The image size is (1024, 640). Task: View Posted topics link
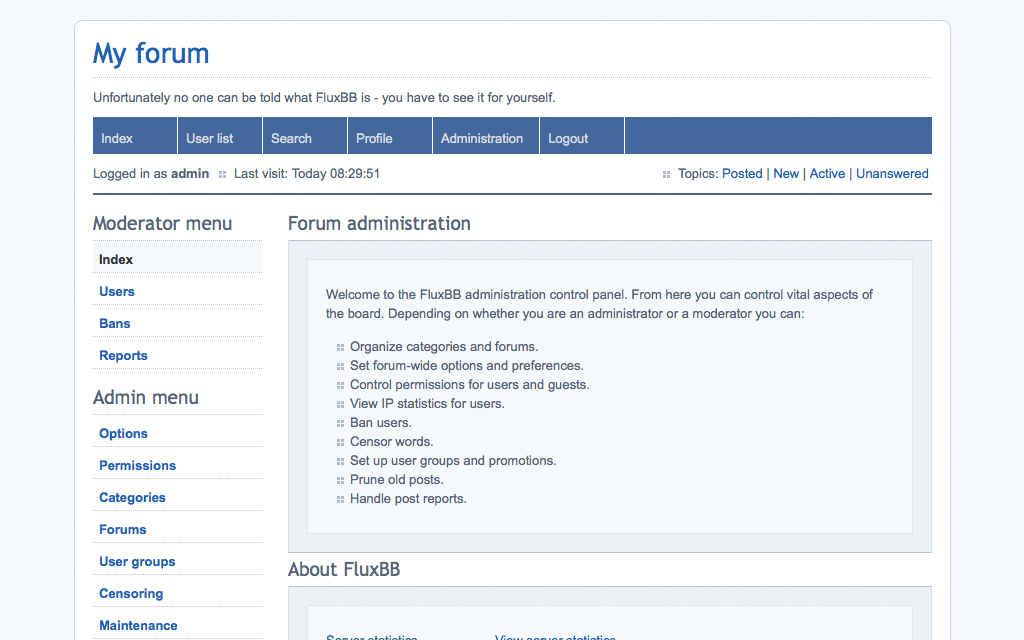point(742,173)
